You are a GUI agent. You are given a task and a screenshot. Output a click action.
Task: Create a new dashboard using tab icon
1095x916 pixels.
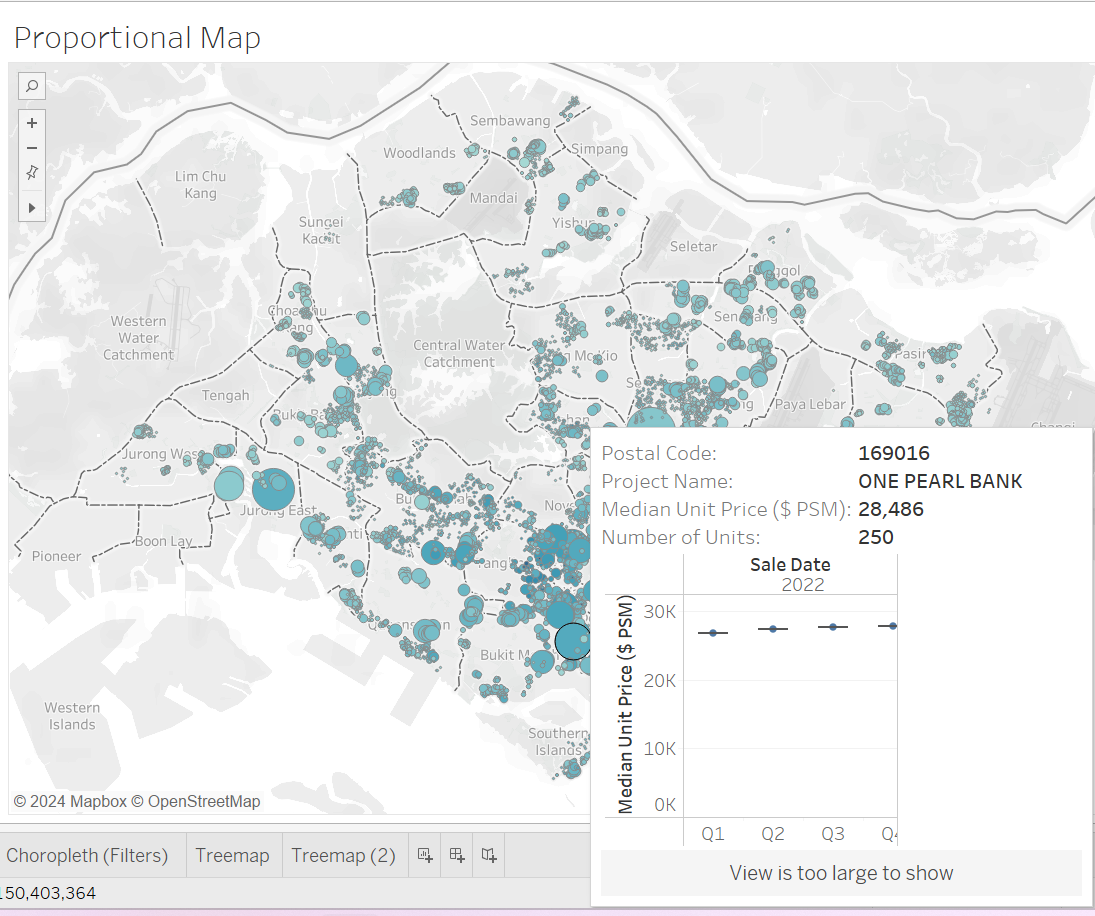(456, 855)
